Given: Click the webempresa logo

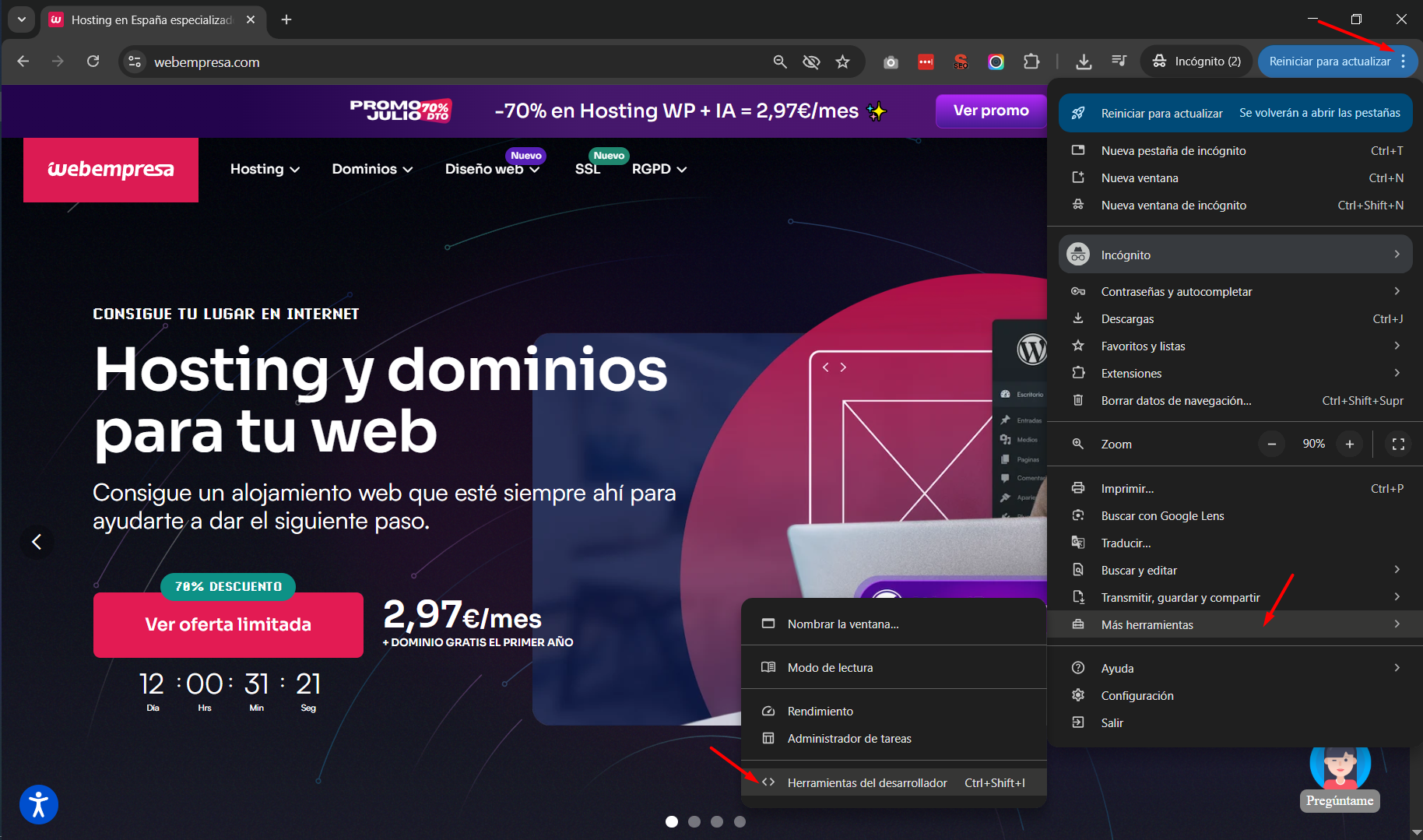Looking at the screenshot, I should click(x=111, y=170).
